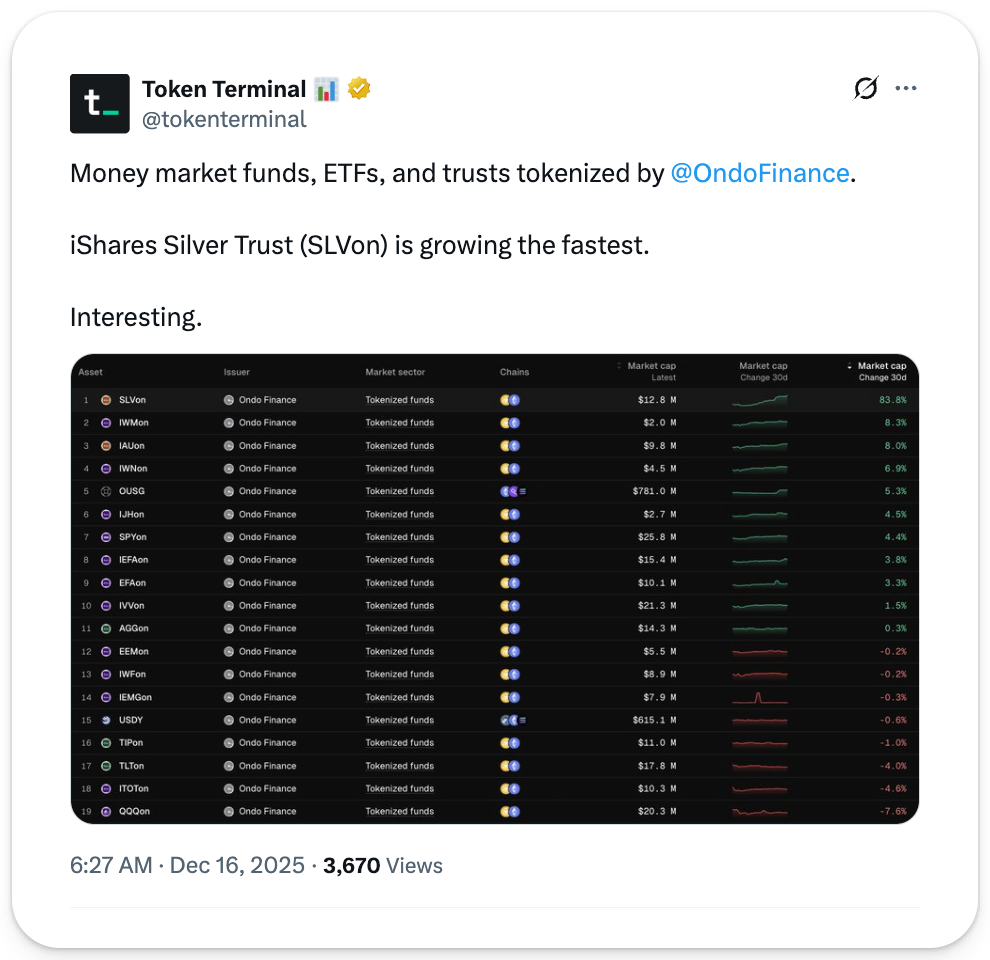This screenshot has height=960, width=990.
Task: Click the IEMGon red sparkline chart
Action: tap(759, 697)
